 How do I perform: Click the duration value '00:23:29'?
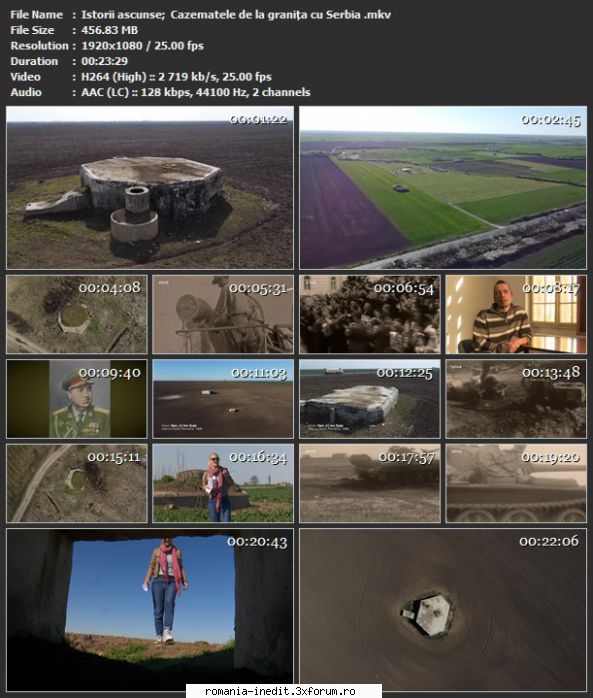pos(105,61)
